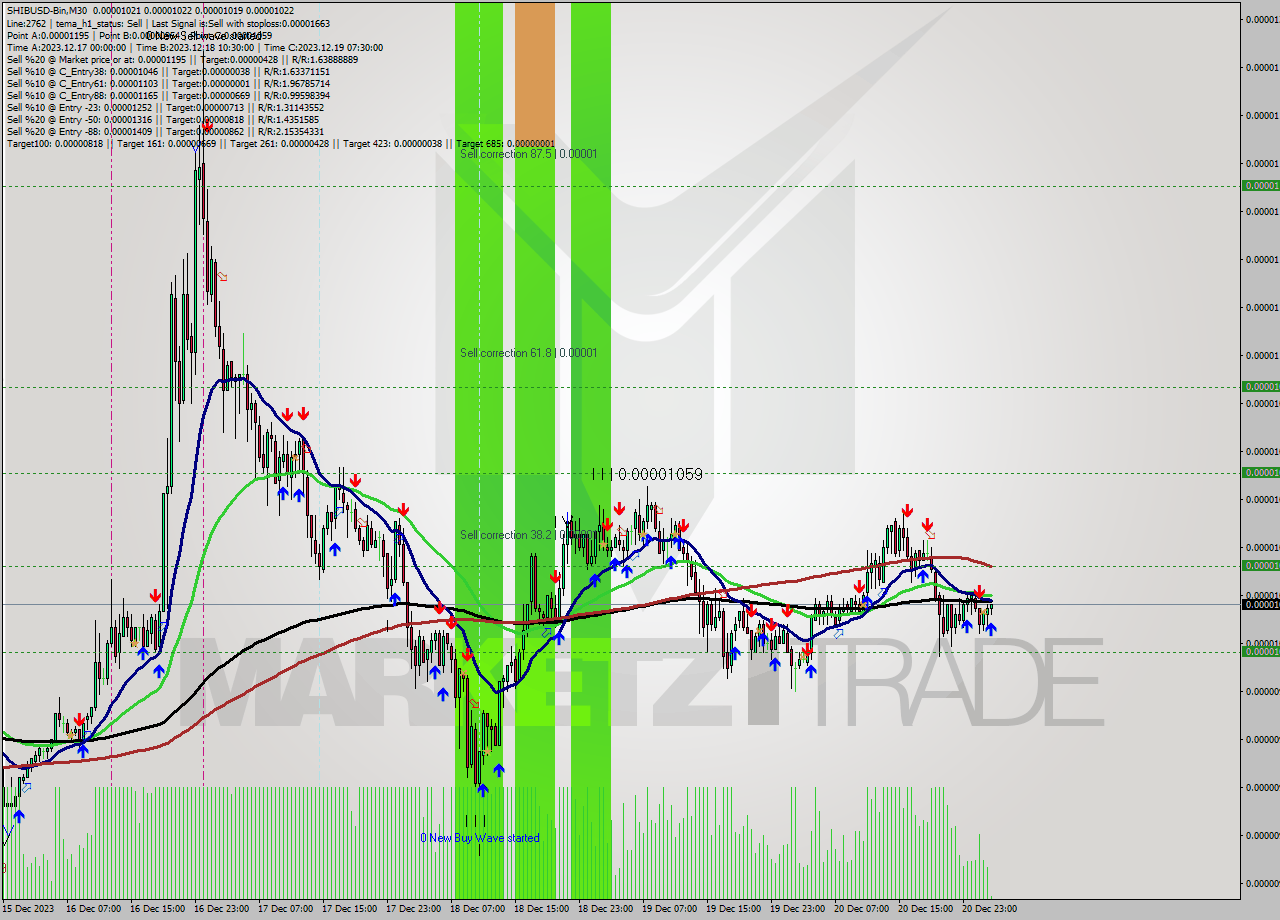
Task: Click the '20 Dec 15:00' time label
Action: tap(925, 909)
